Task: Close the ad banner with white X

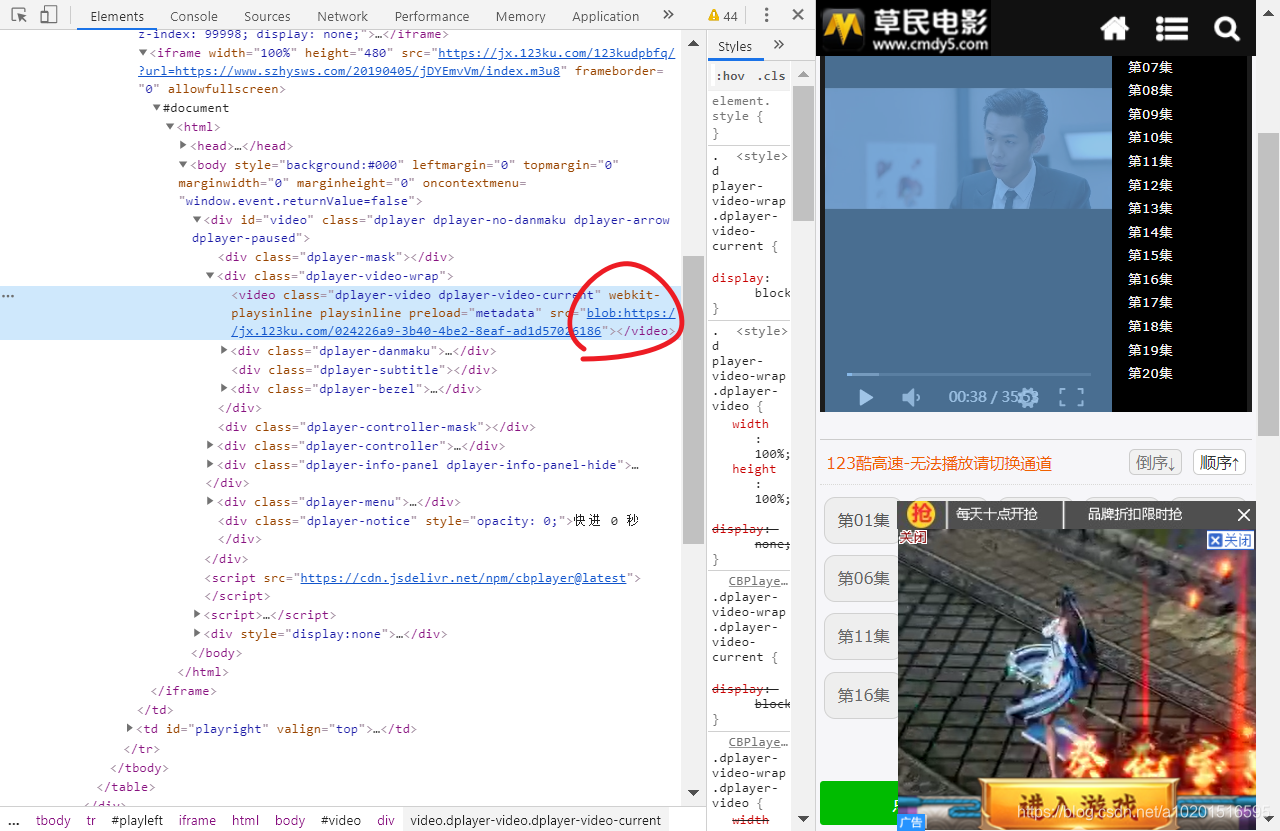Action: coord(1243,515)
